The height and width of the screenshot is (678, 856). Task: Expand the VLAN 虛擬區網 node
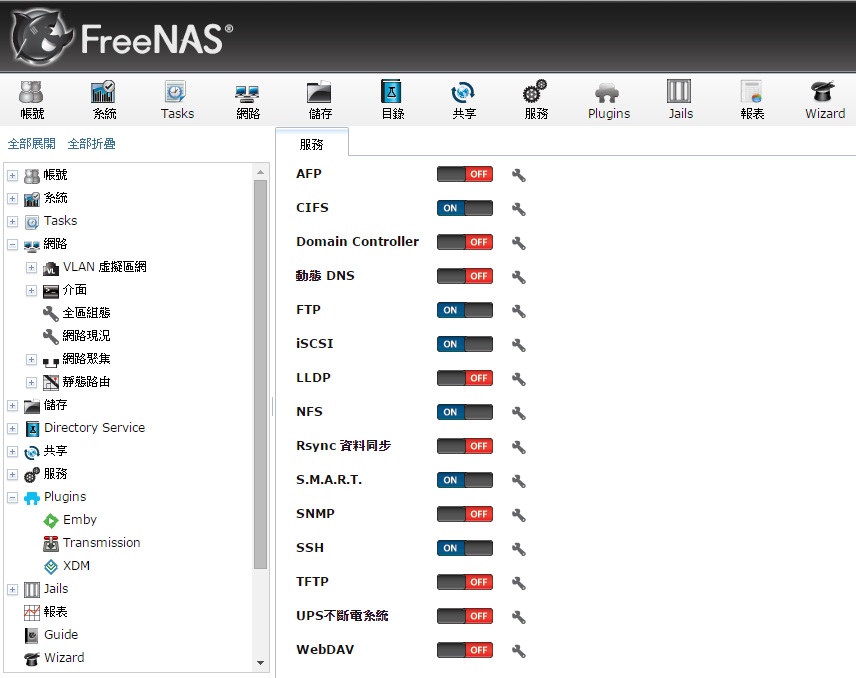(31, 267)
